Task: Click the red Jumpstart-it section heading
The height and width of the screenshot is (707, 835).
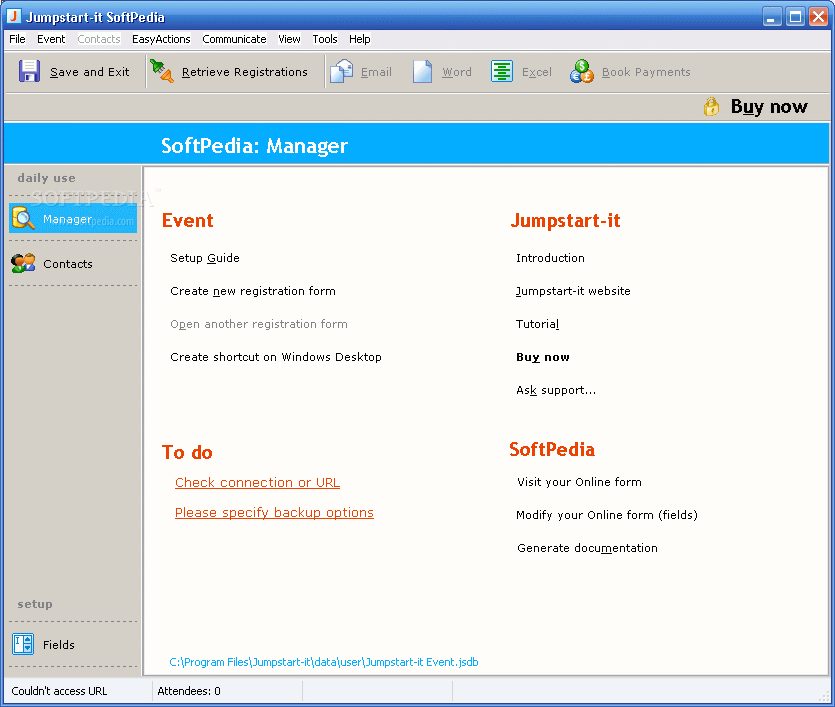Action: 566,220
